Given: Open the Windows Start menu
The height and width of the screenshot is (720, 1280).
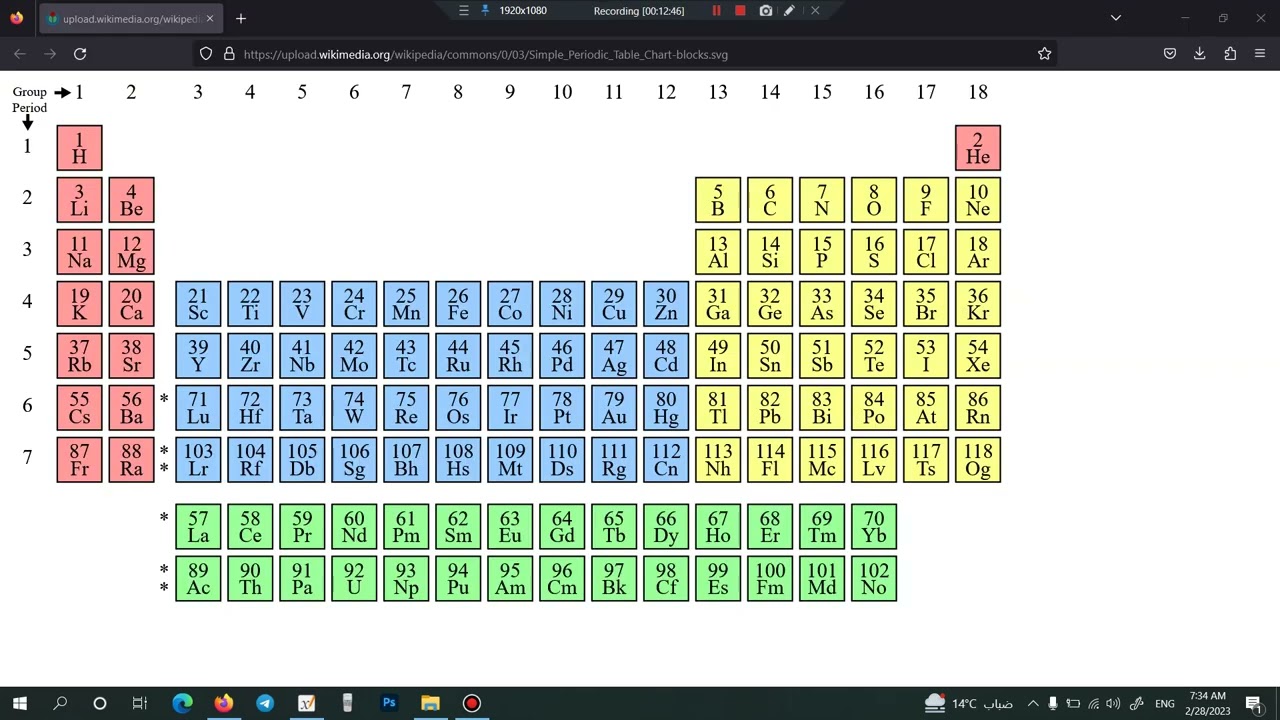Looking at the screenshot, I should coord(19,703).
